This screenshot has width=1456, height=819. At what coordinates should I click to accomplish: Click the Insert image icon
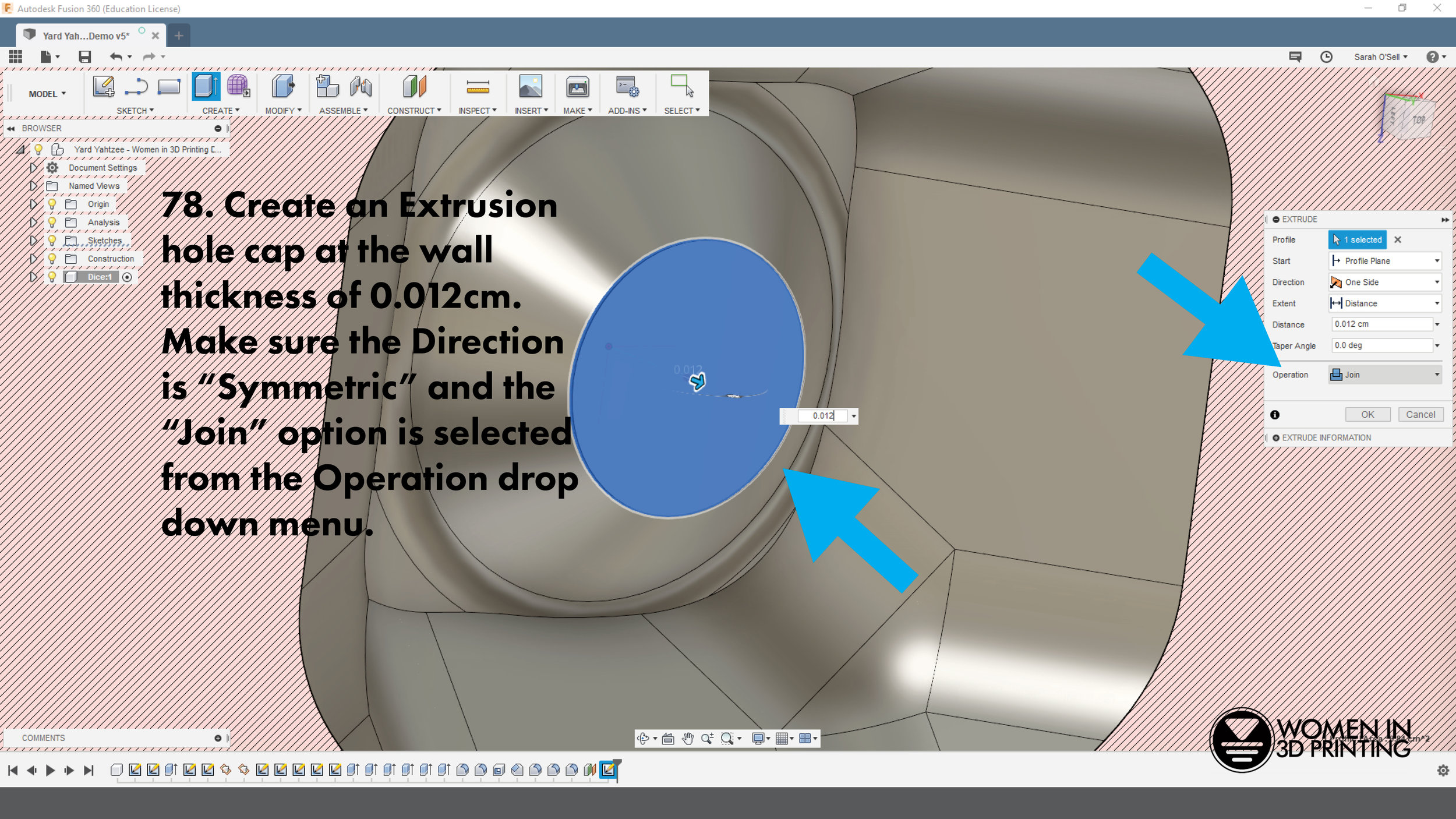pos(530,86)
